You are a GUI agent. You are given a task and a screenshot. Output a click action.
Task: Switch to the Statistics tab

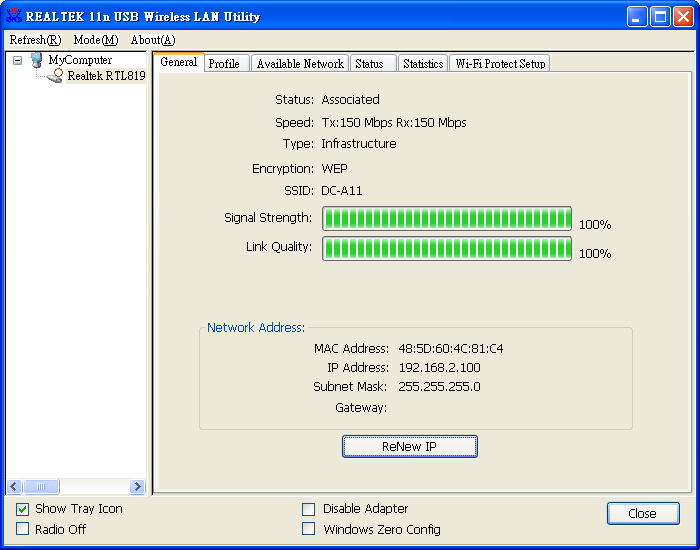tap(423, 64)
